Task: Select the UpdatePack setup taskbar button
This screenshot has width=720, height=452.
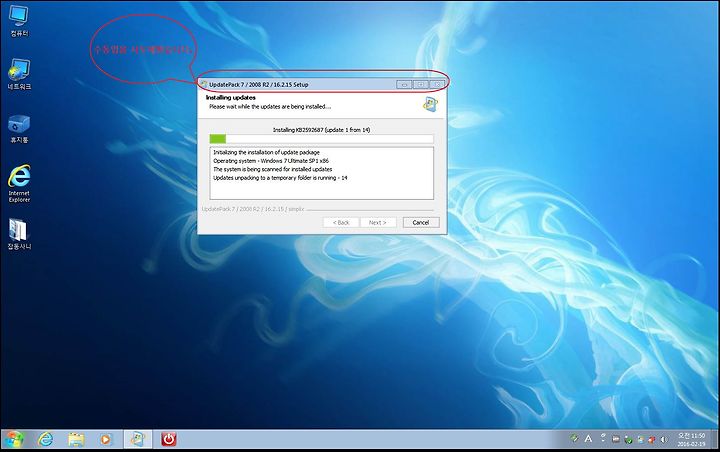Action: click(x=137, y=440)
